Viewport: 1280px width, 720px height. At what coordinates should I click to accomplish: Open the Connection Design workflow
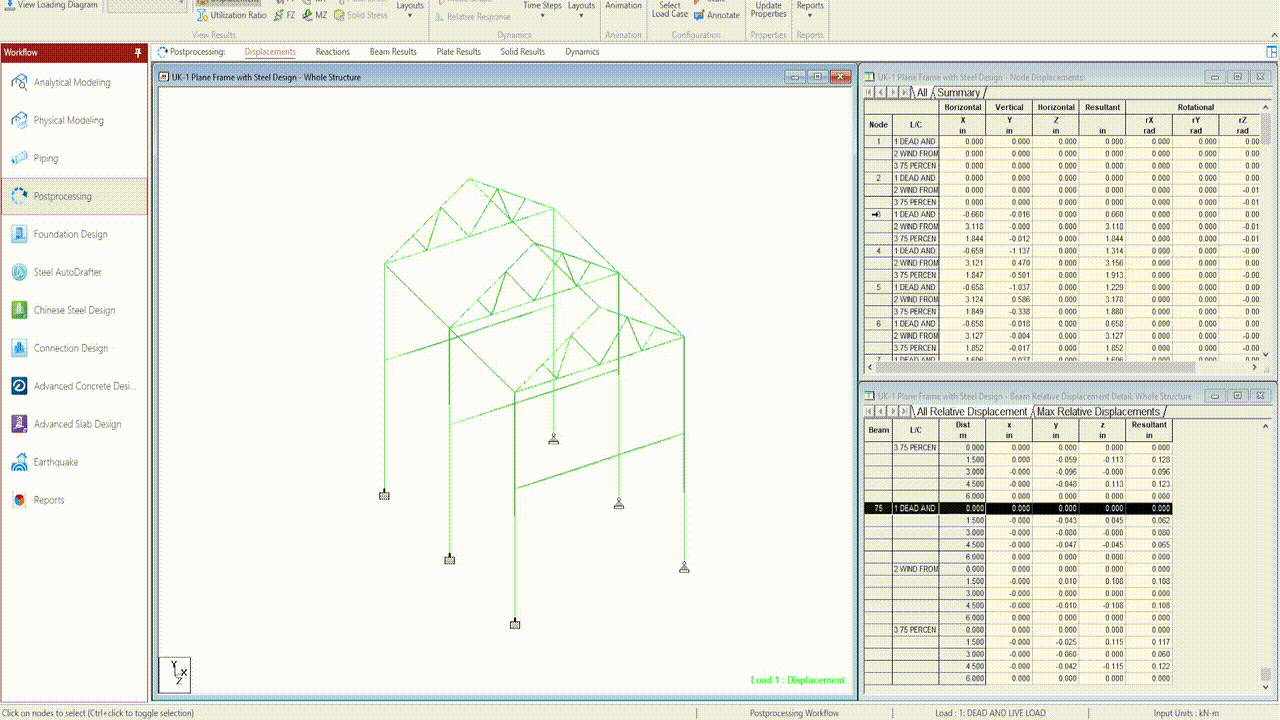click(x=70, y=348)
